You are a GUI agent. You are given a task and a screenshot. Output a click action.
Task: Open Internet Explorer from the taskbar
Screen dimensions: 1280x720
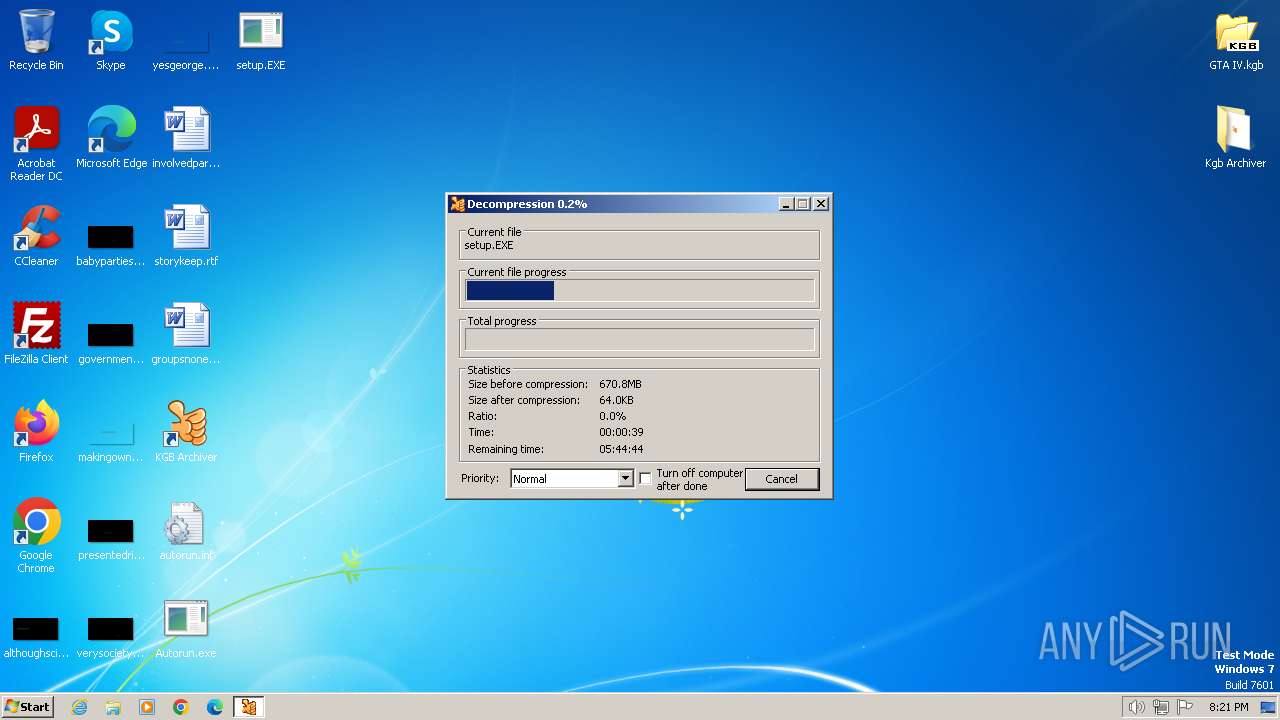(x=79, y=707)
